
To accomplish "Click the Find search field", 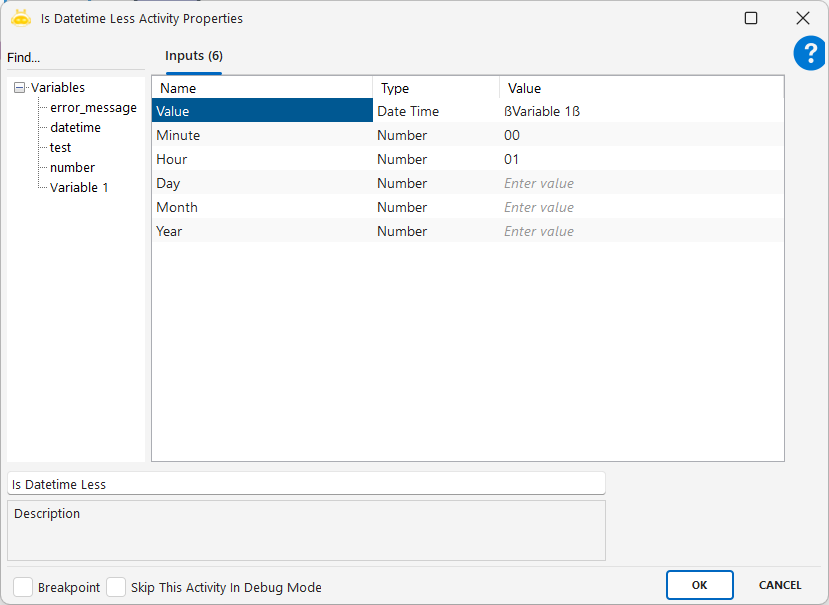I will [75, 58].
